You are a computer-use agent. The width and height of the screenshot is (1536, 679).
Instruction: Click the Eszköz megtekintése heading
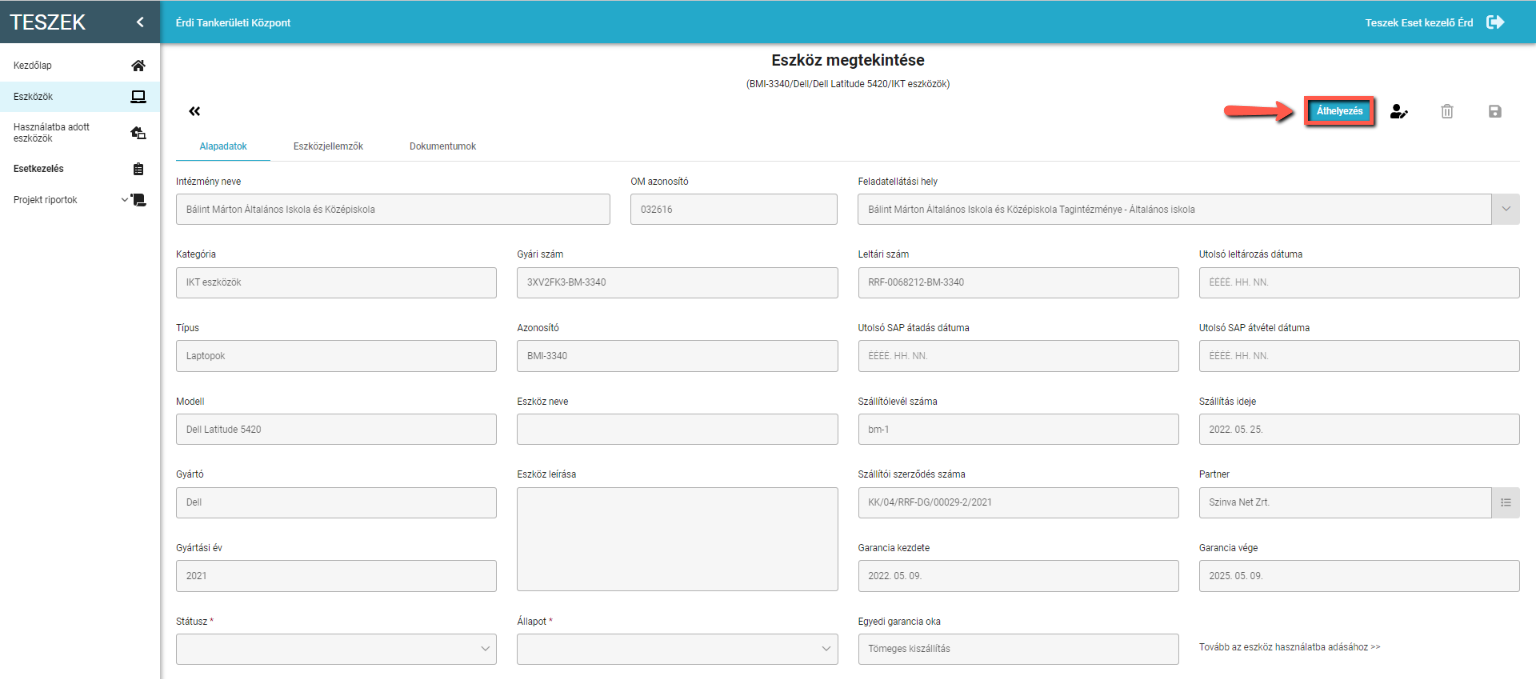847,61
